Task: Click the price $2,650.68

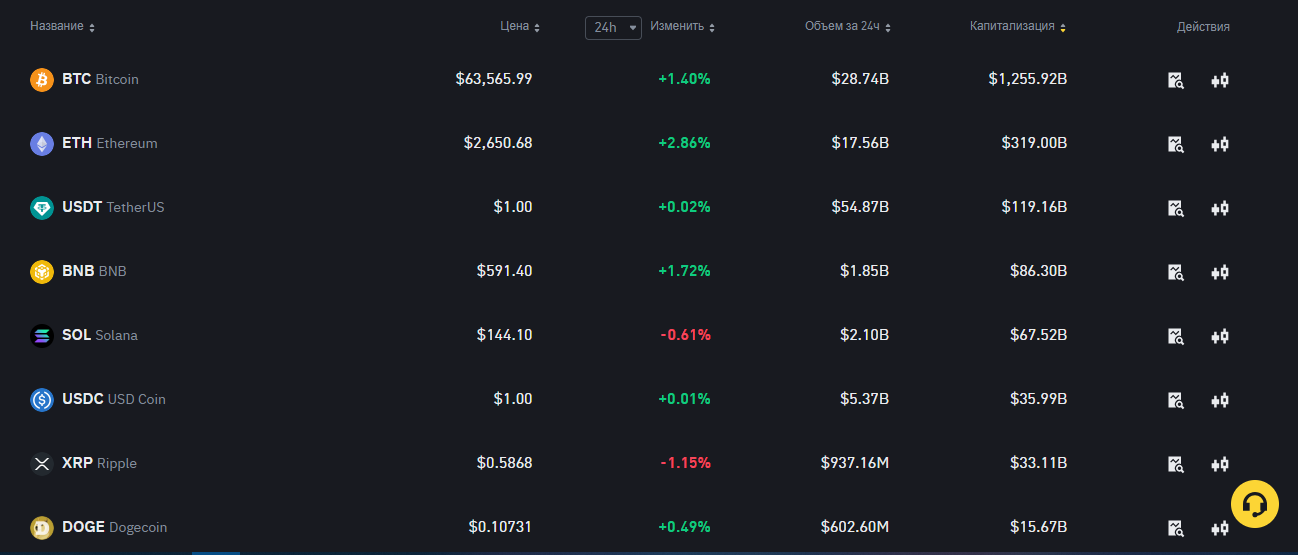Action: [498, 143]
